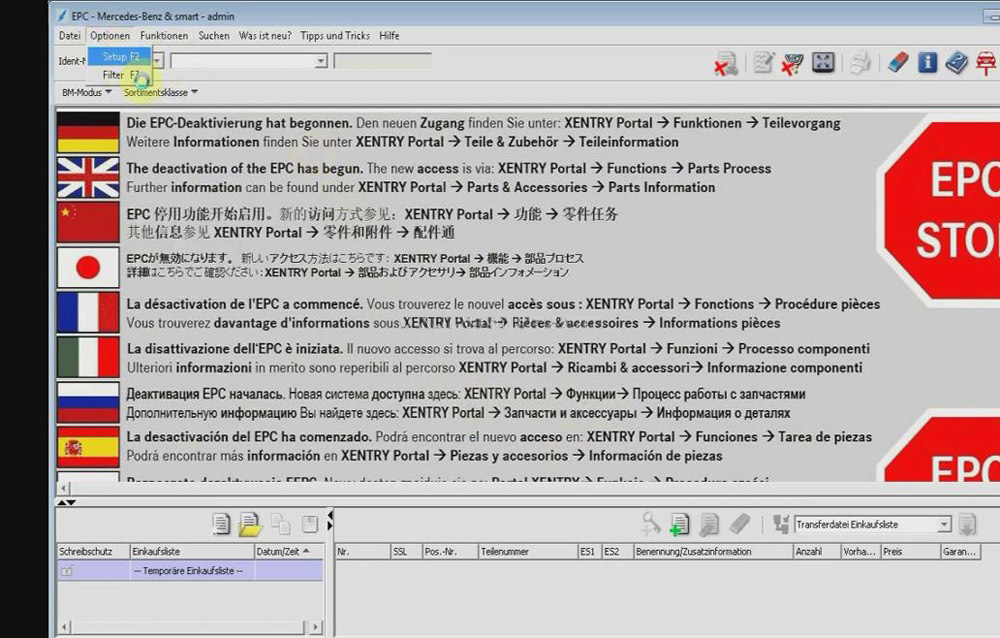Click the transfer settings icon beside Transferdatei dropdown

click(x=781, y=524)
